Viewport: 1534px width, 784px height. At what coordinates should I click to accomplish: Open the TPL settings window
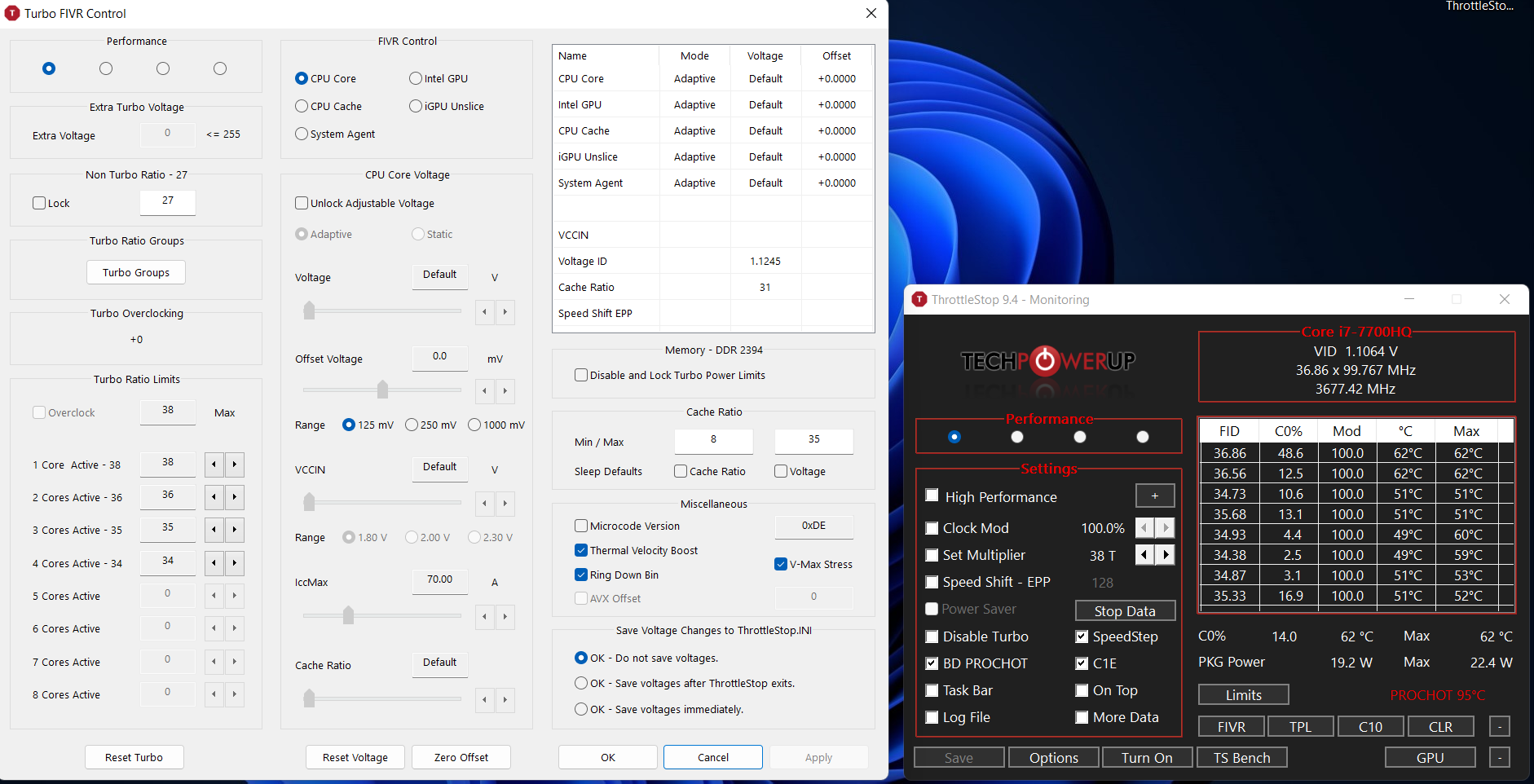1301,726
